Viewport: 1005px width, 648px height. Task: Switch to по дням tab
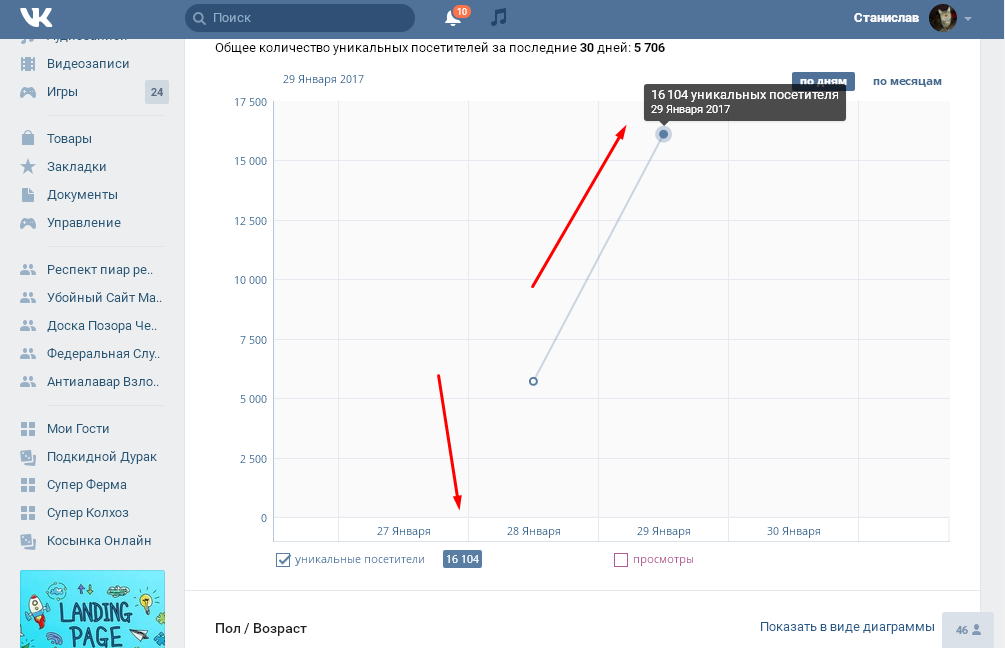click(x=823, y=81)
